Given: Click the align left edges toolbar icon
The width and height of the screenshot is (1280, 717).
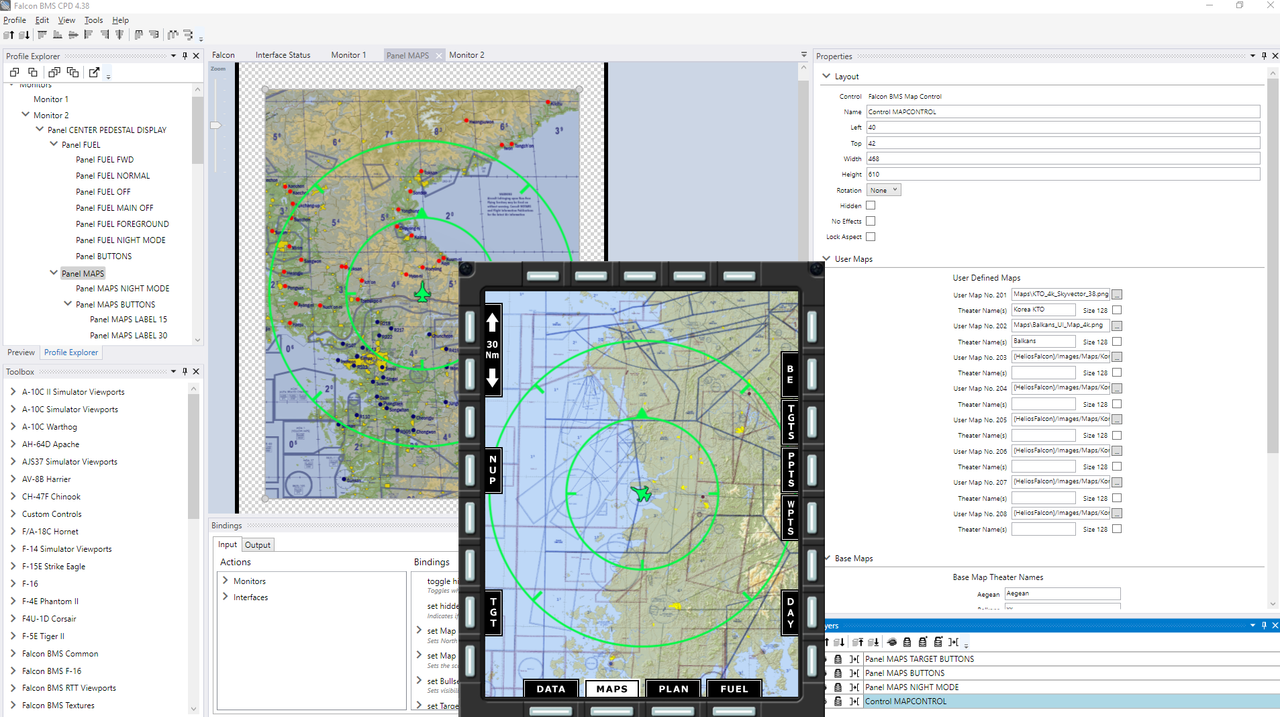Looking at the screenshot, I should [88, 35].
